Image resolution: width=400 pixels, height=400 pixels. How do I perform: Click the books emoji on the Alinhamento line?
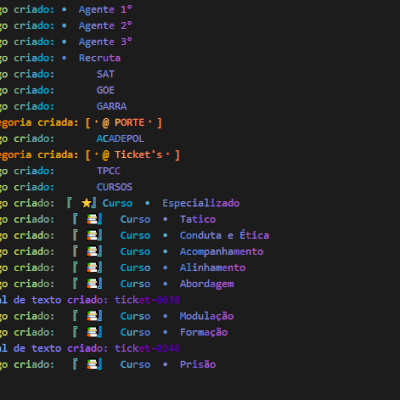coord(92,267)
